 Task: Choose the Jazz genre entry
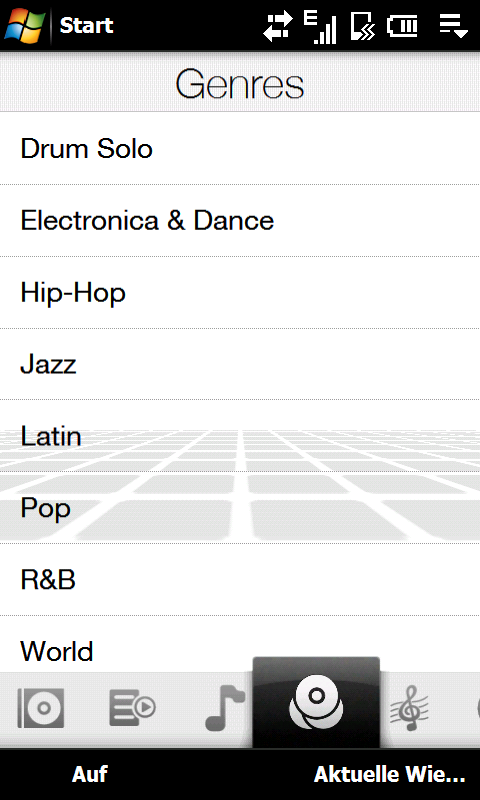[x=240, y=364]
